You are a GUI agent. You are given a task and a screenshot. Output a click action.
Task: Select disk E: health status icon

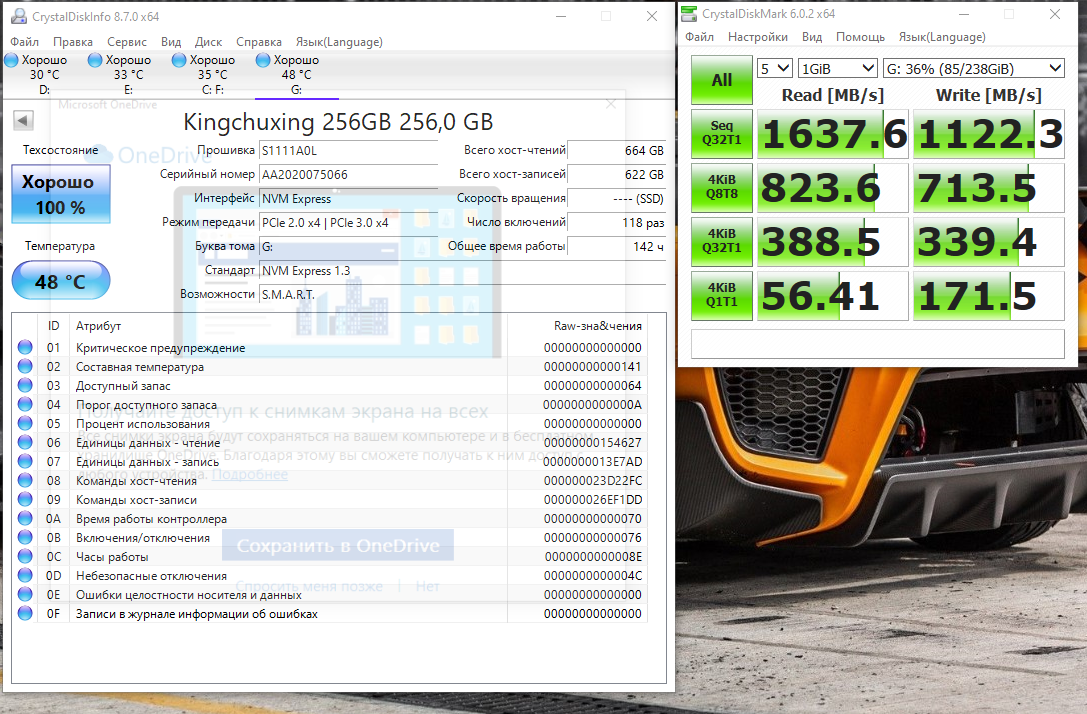pyautogui.click(x=95, y=60)
